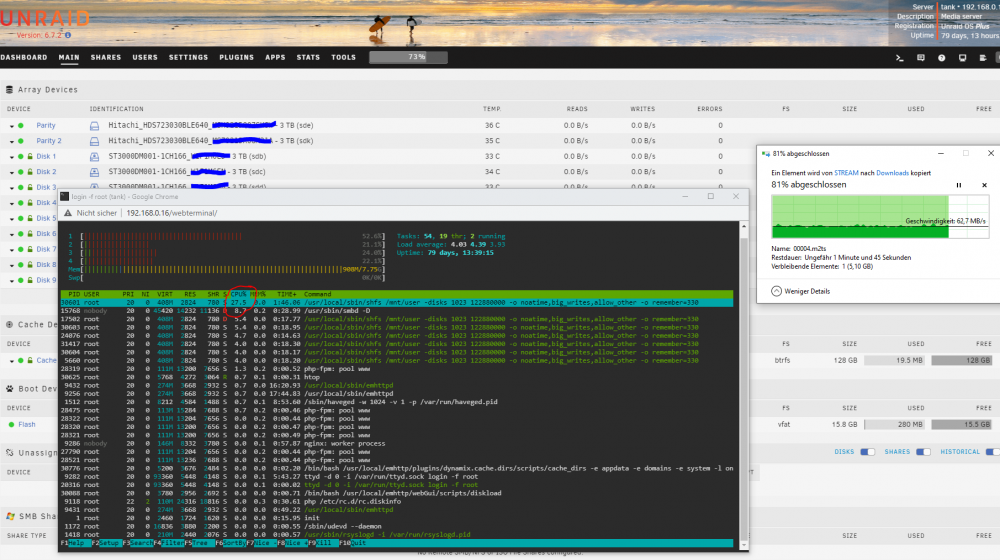Open the web terminal icon in header

tap(899, 57)
